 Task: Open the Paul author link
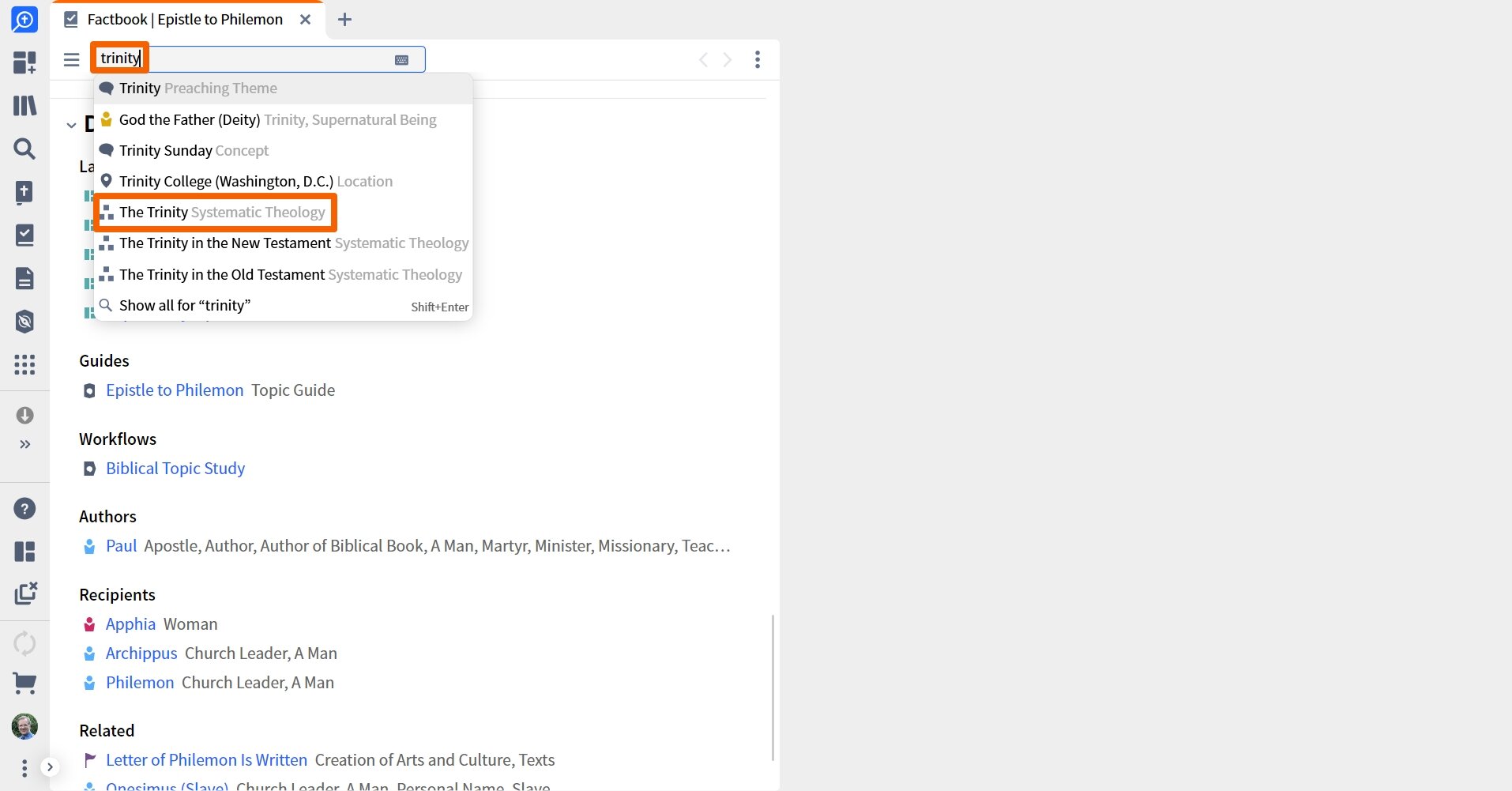pyautogui.click(x=121, y=546)
